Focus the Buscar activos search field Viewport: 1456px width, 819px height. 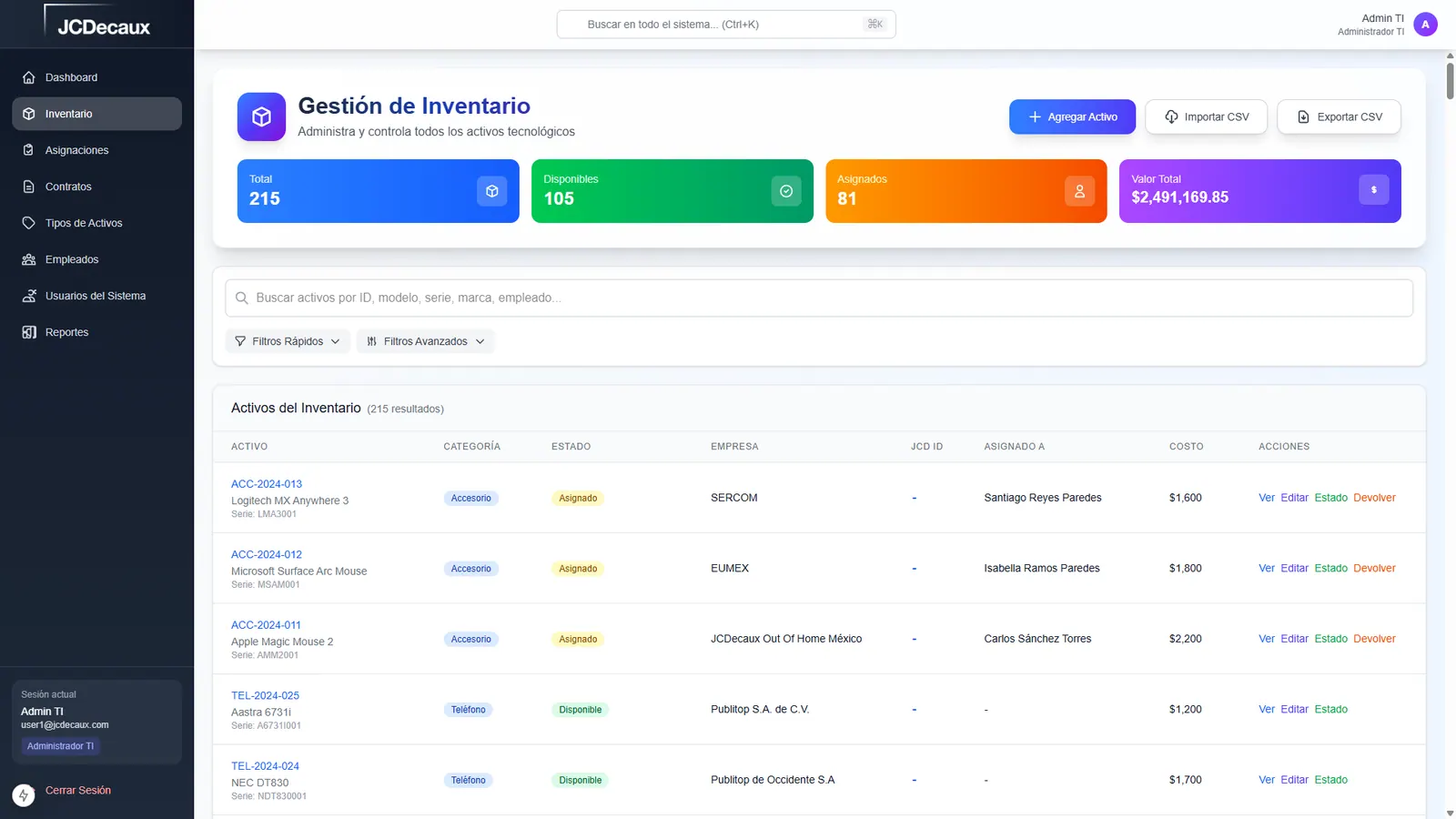819,298
